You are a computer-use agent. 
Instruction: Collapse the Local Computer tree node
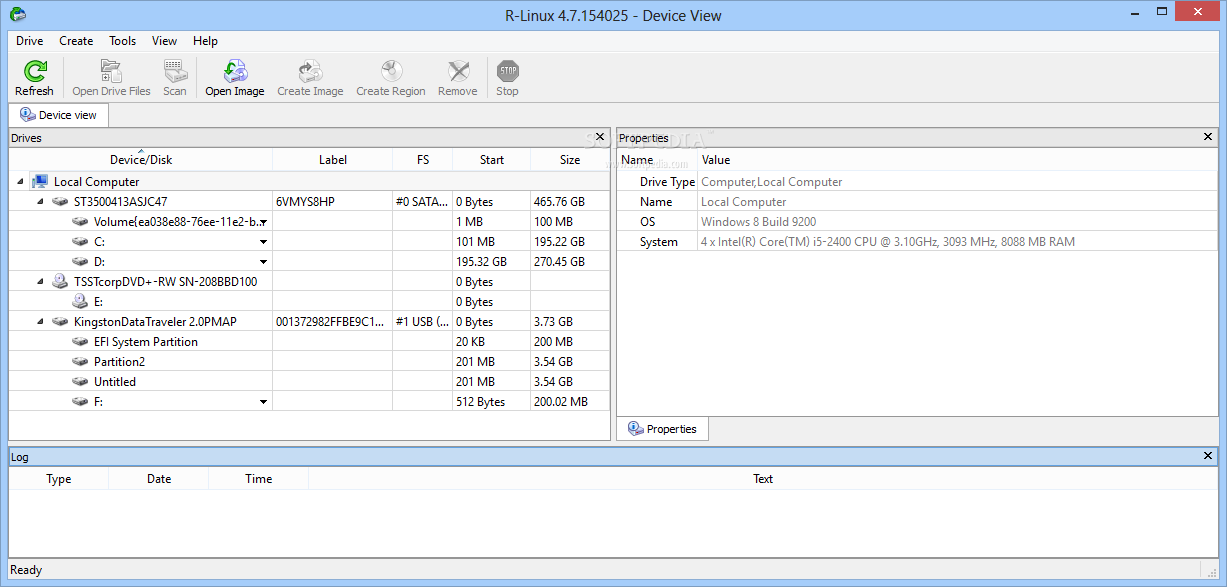pos(21,182)
